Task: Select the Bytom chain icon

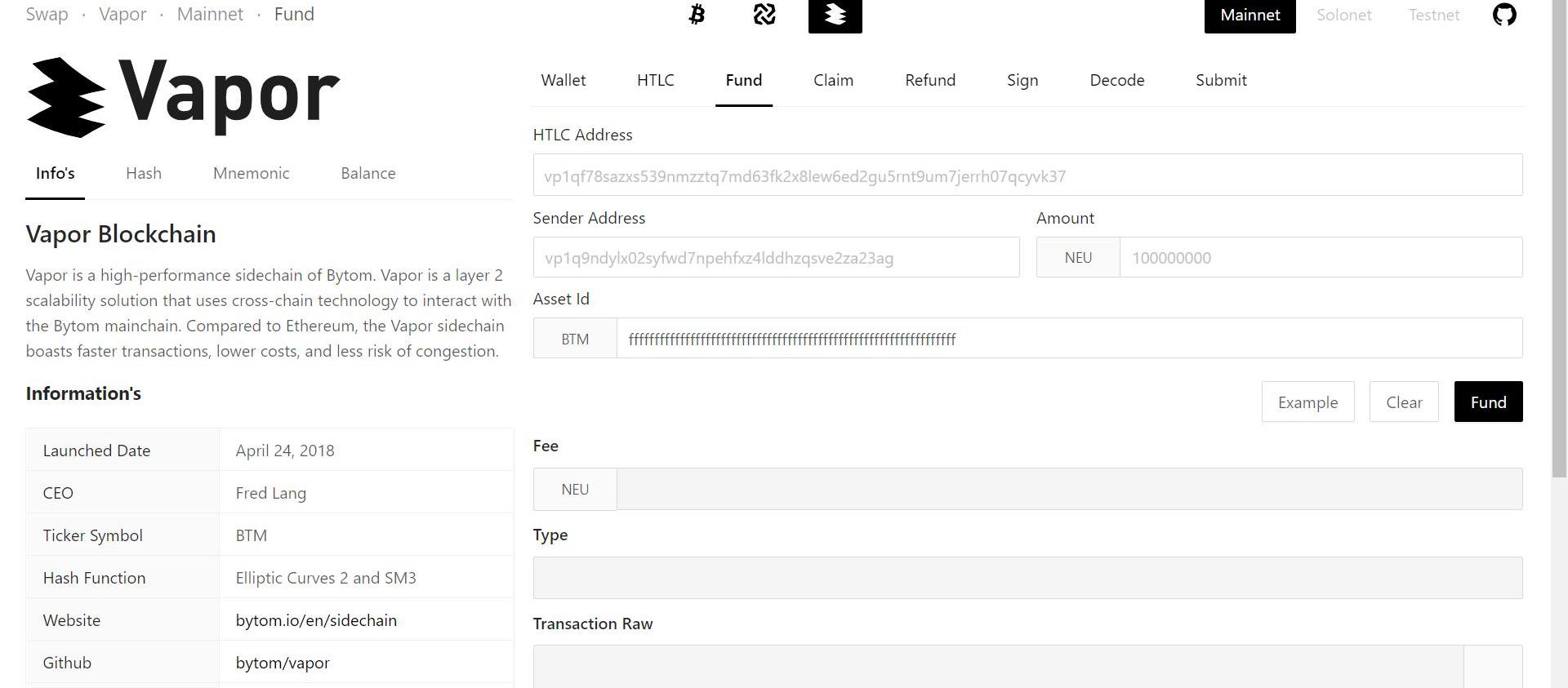Action: [x=764, y=15]
